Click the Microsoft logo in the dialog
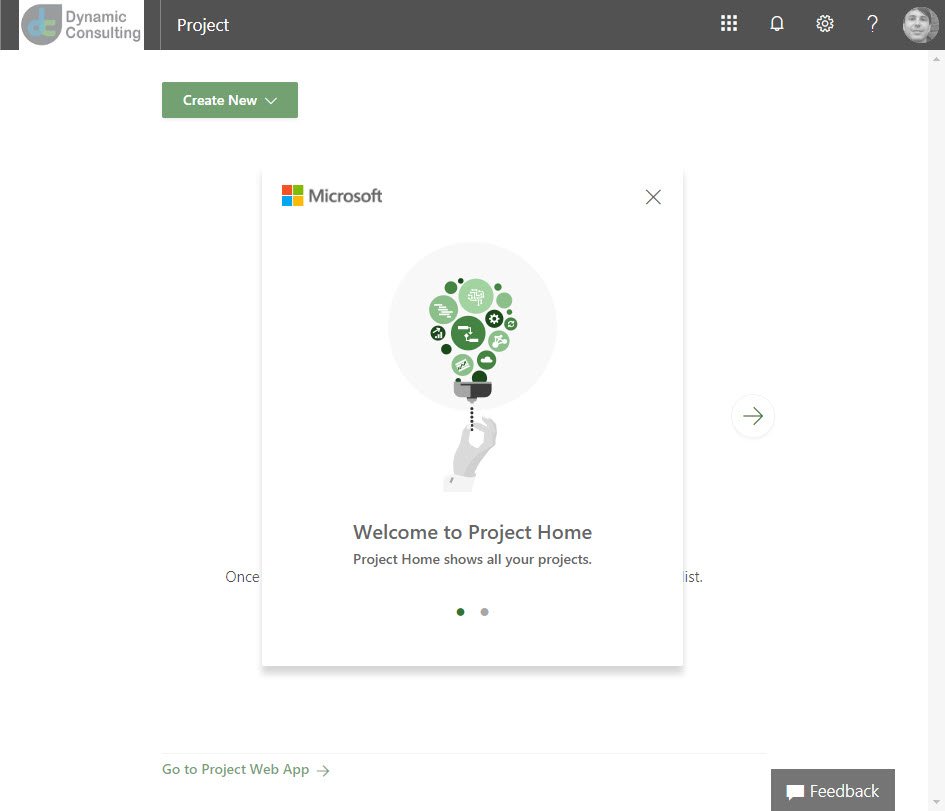Viewport: 945px width, 811px height. pyautogui.click(x=331, y=195)
